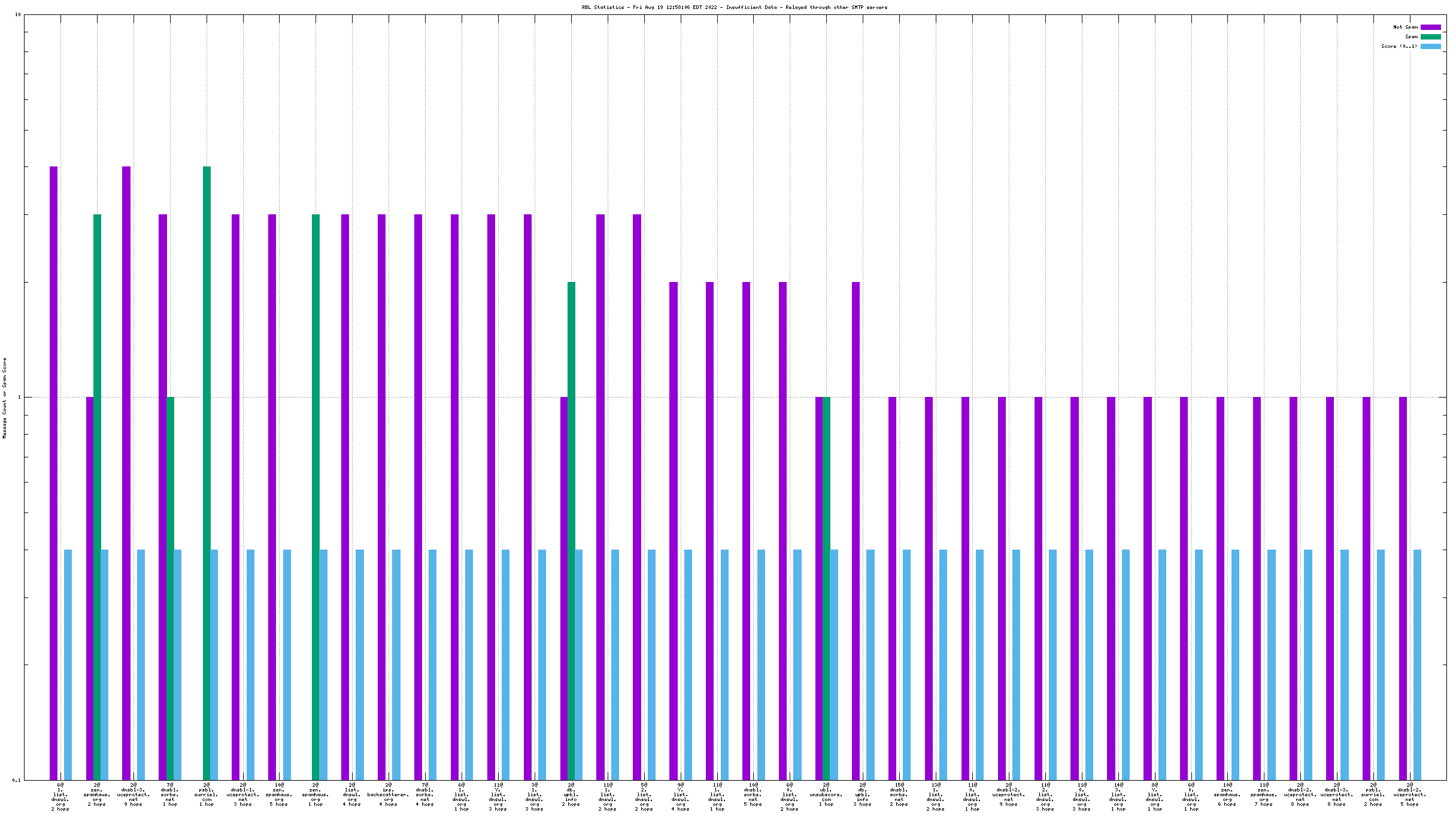Click the purple Not Spam legend swatch

(1430, 27)
